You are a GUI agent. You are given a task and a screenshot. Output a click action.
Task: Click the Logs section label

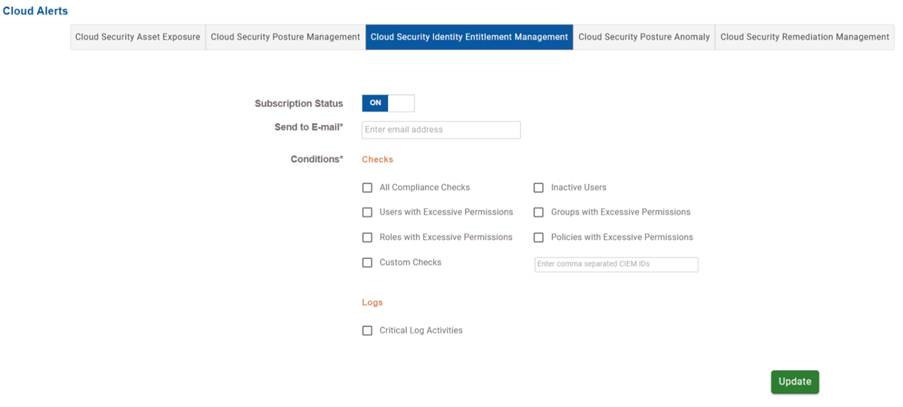click(372, 302)
